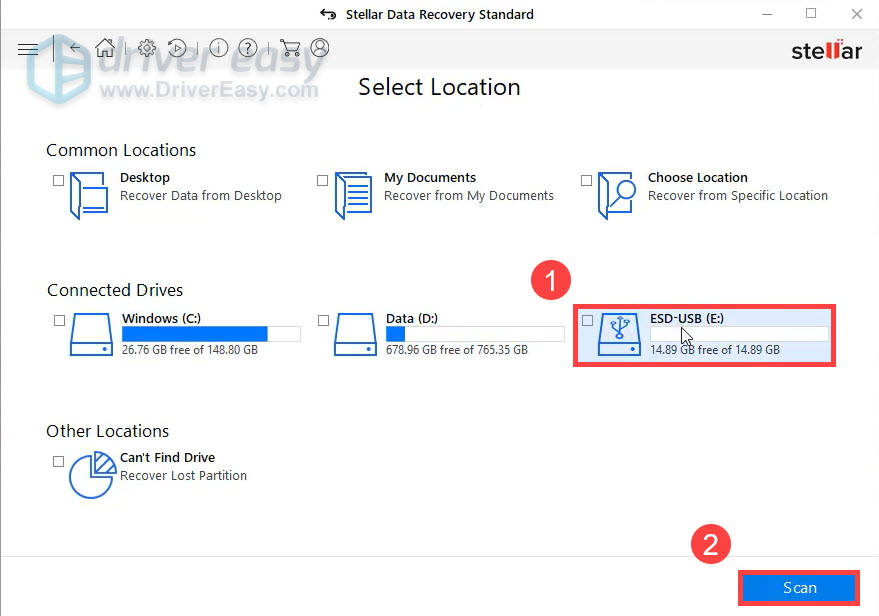Click the 'Data (D:)' label
Screen dimensions: 879x616
pos(412,318)
